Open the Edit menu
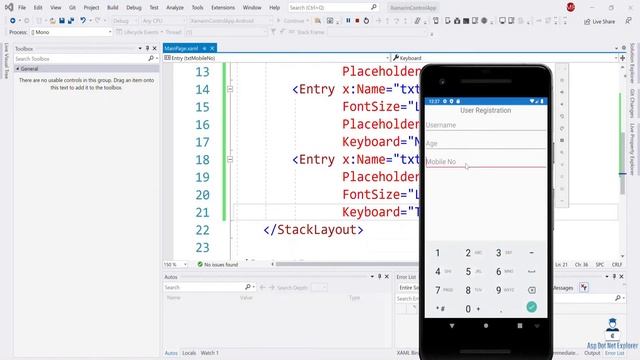Viewport: 640px width, 360px height. point(38,7)
